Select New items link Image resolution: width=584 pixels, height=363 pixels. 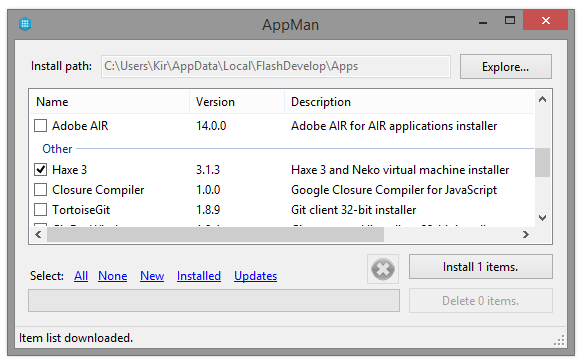coord(152,276)
